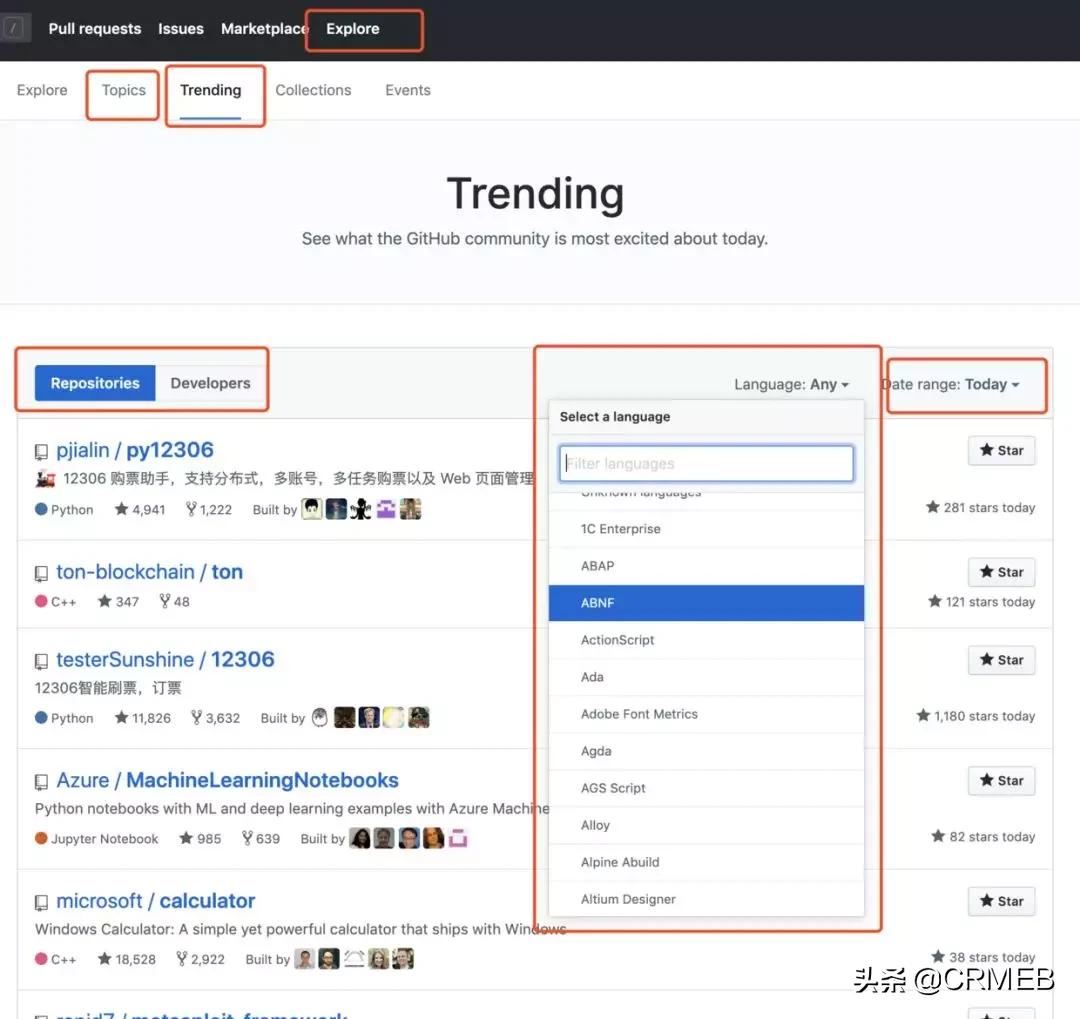View MachineLearningNotebooks stars count 985
The image size is (1080, 1019).
click(200, 839)
